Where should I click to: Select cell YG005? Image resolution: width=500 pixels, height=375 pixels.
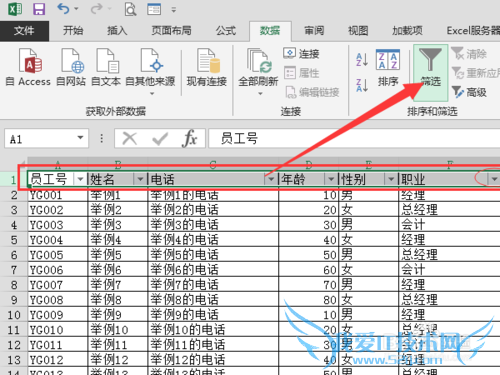pyautogui.click(x=58, y=255)
